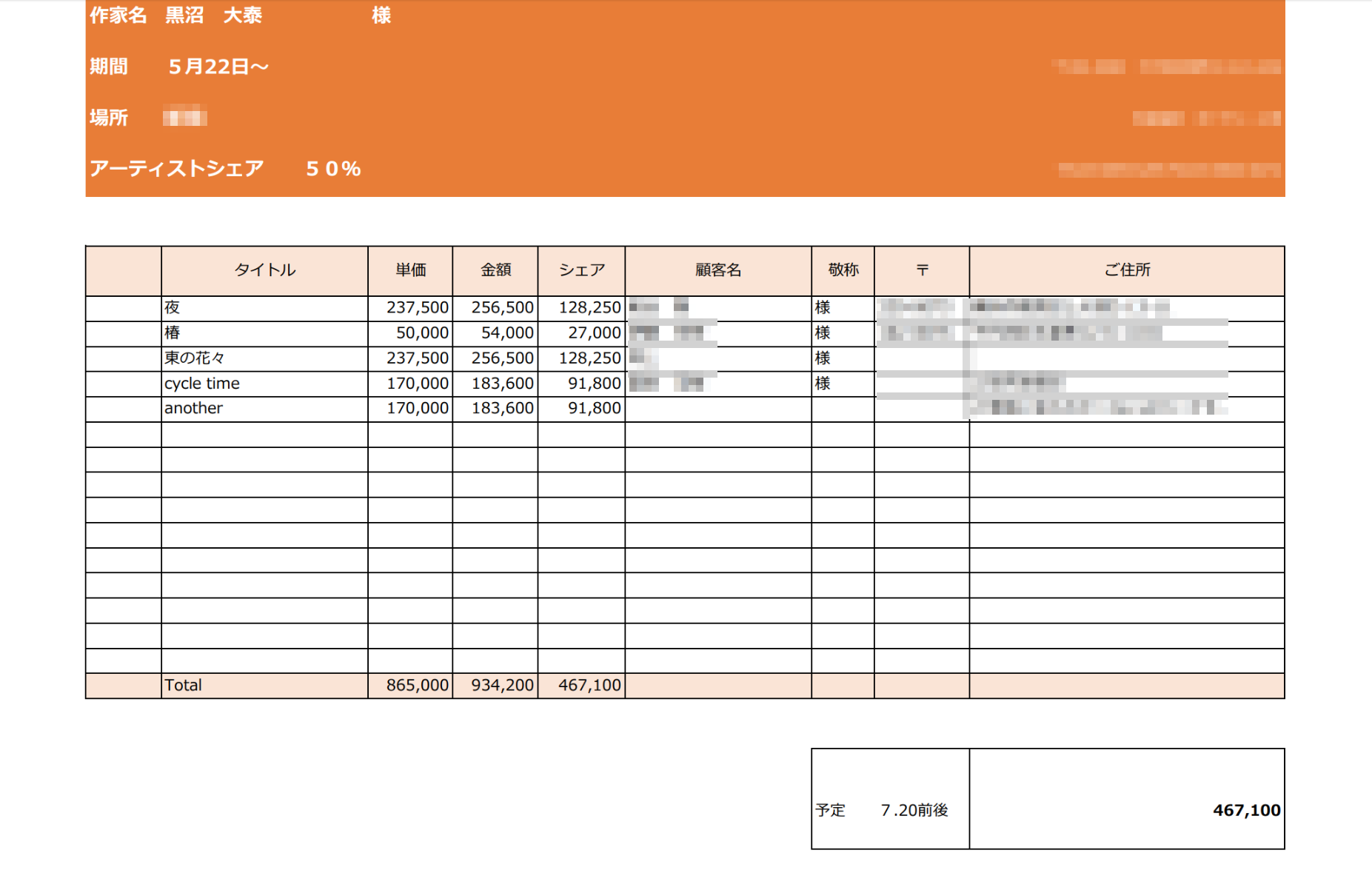Viewport: 1372px width, 873px height.
Task: Click the 〒 postal code header
Action: pos(922,270)
